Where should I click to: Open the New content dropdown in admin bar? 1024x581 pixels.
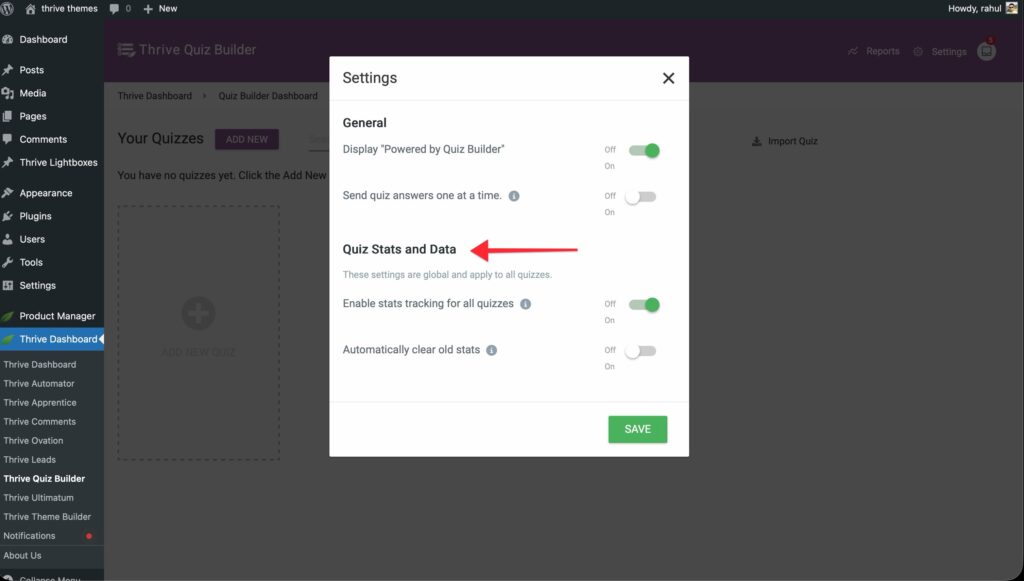pos(160,8)
